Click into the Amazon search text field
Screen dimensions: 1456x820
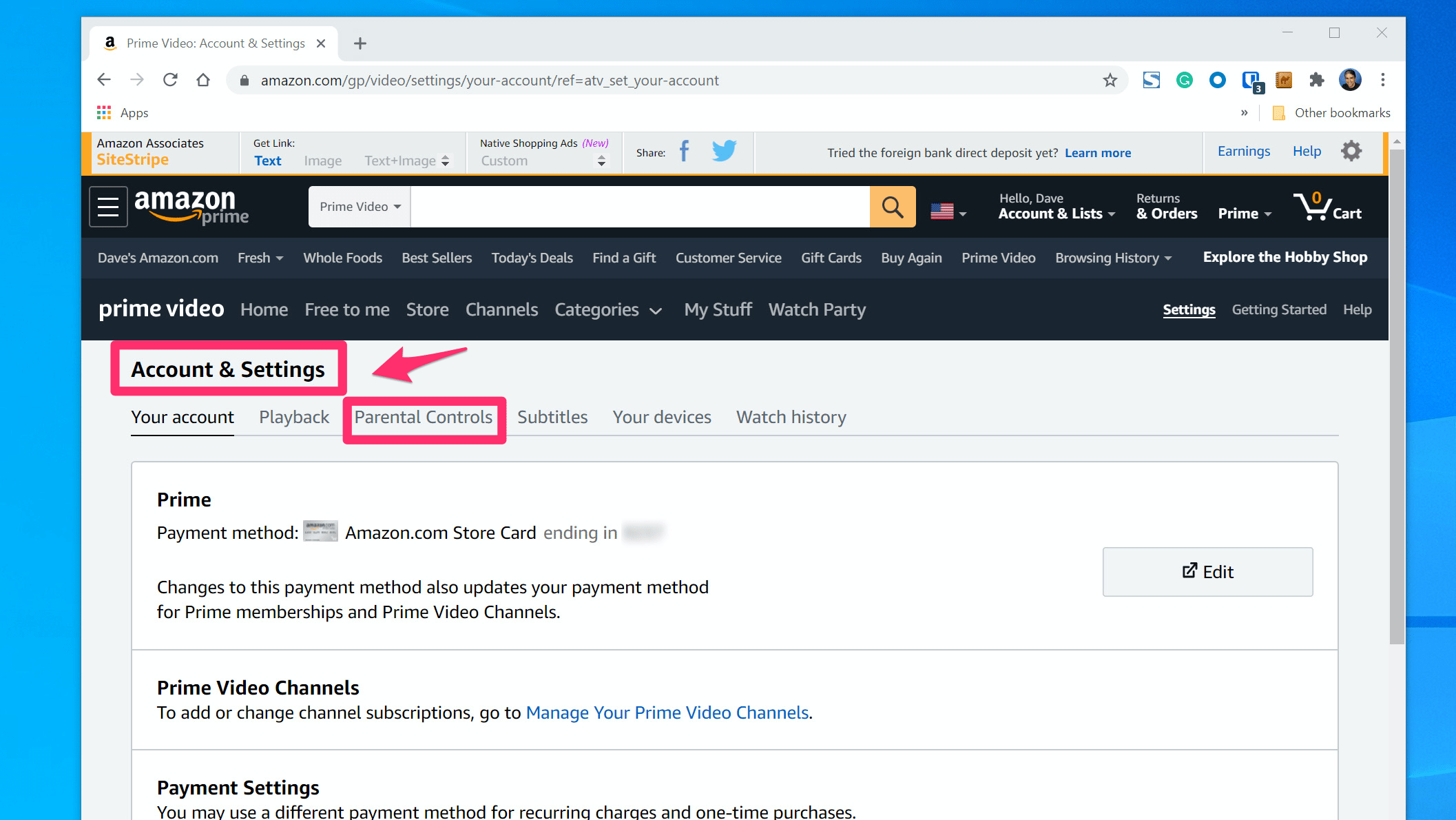639,207
